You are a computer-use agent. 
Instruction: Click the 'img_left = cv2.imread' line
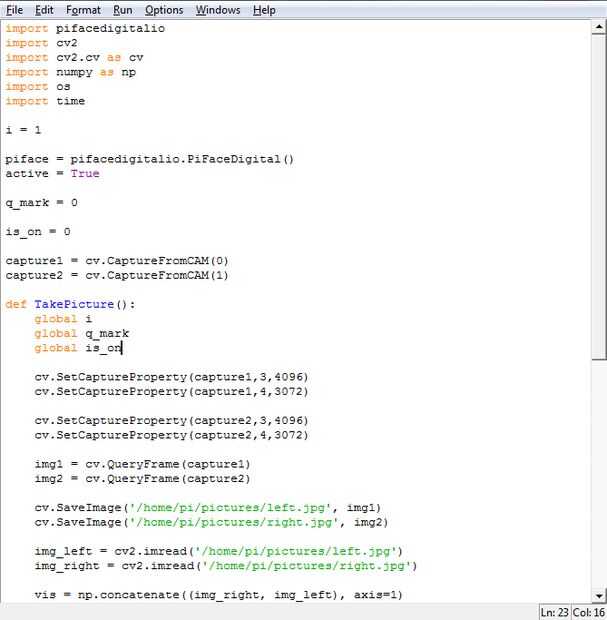(x=218, y=551)
